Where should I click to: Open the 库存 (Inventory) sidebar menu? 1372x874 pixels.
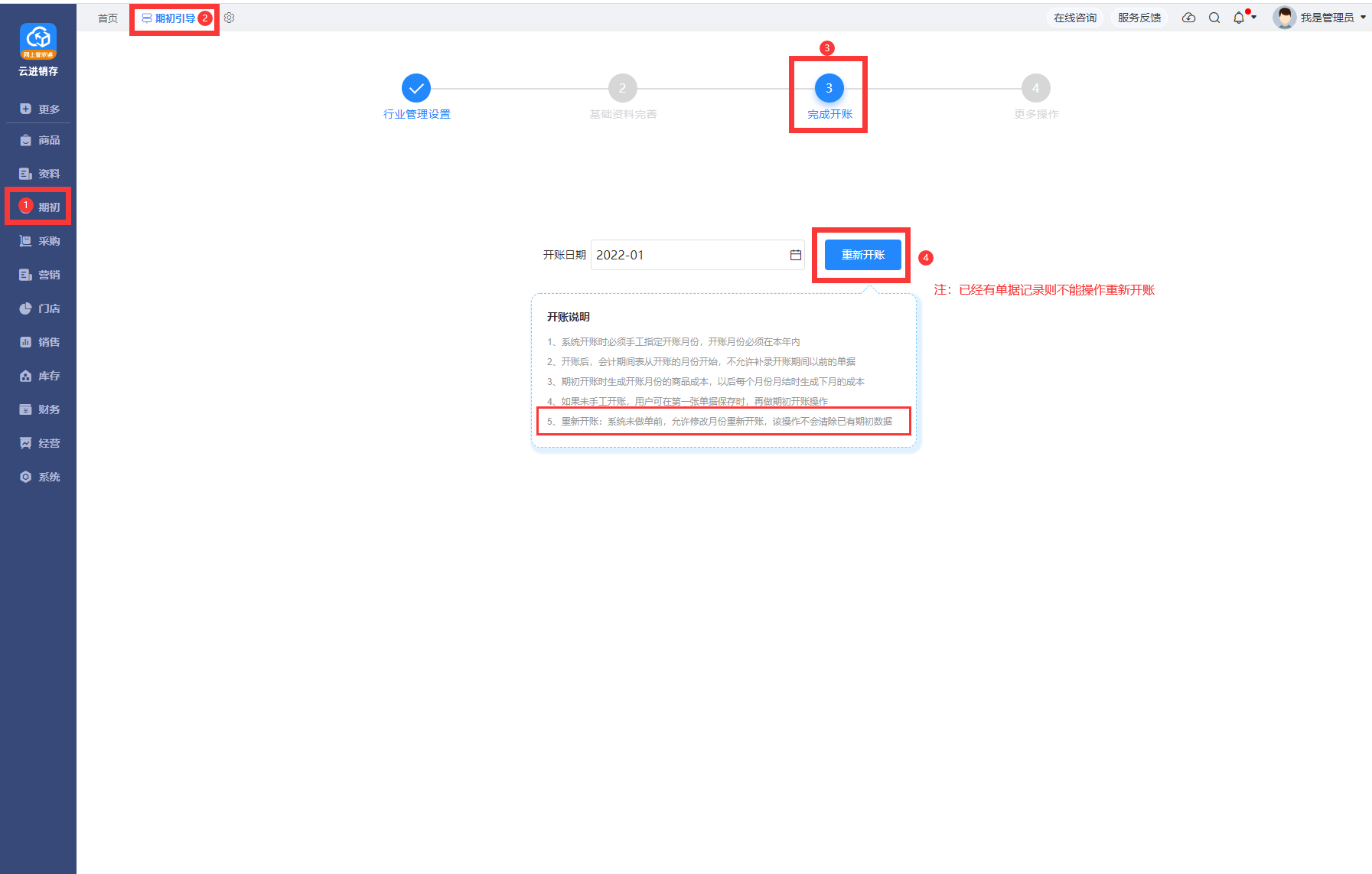tap(40, 376)
